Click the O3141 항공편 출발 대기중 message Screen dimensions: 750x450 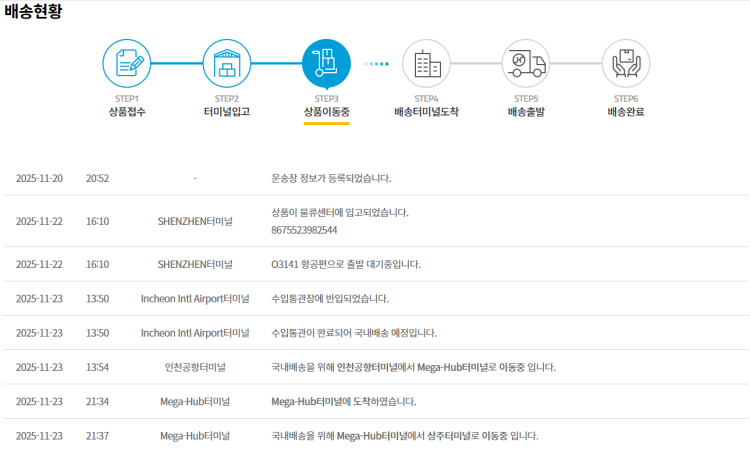pyautogui.click(x=346, y=264)
